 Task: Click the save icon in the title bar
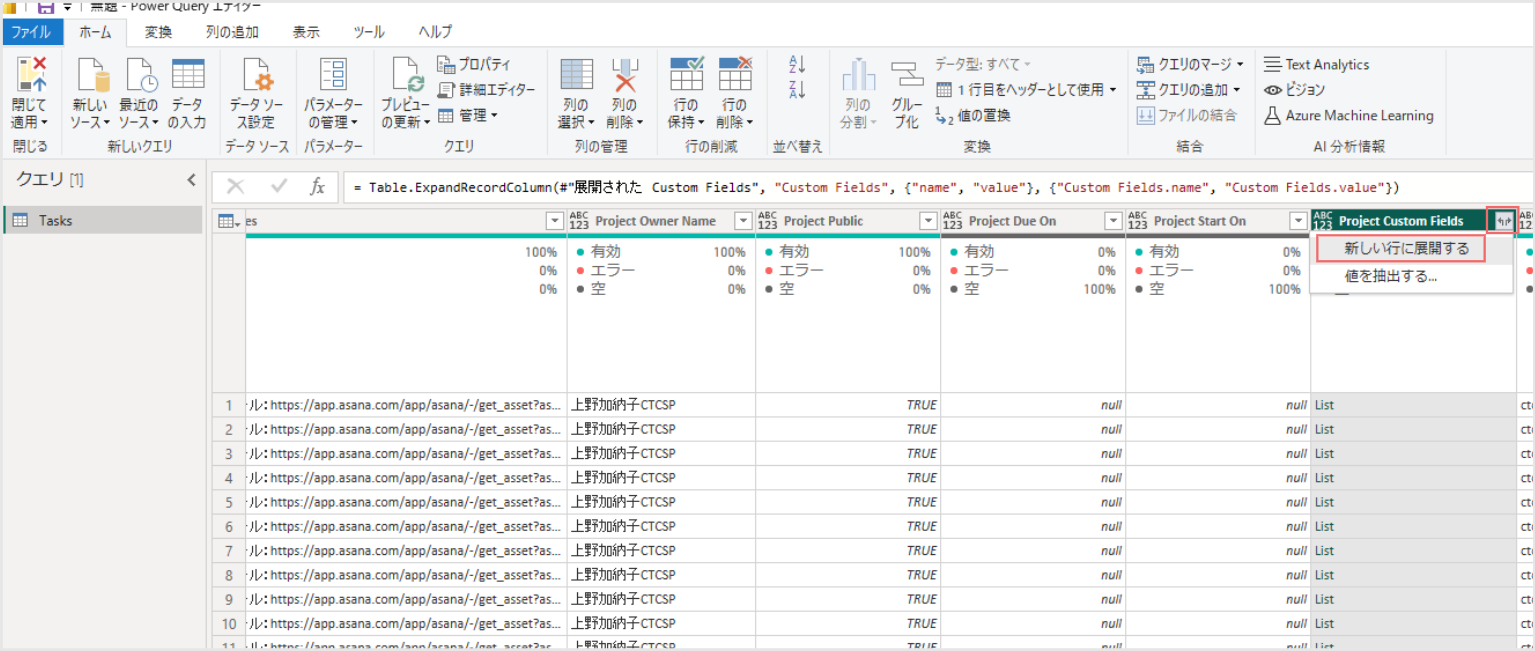pos(46,6)
